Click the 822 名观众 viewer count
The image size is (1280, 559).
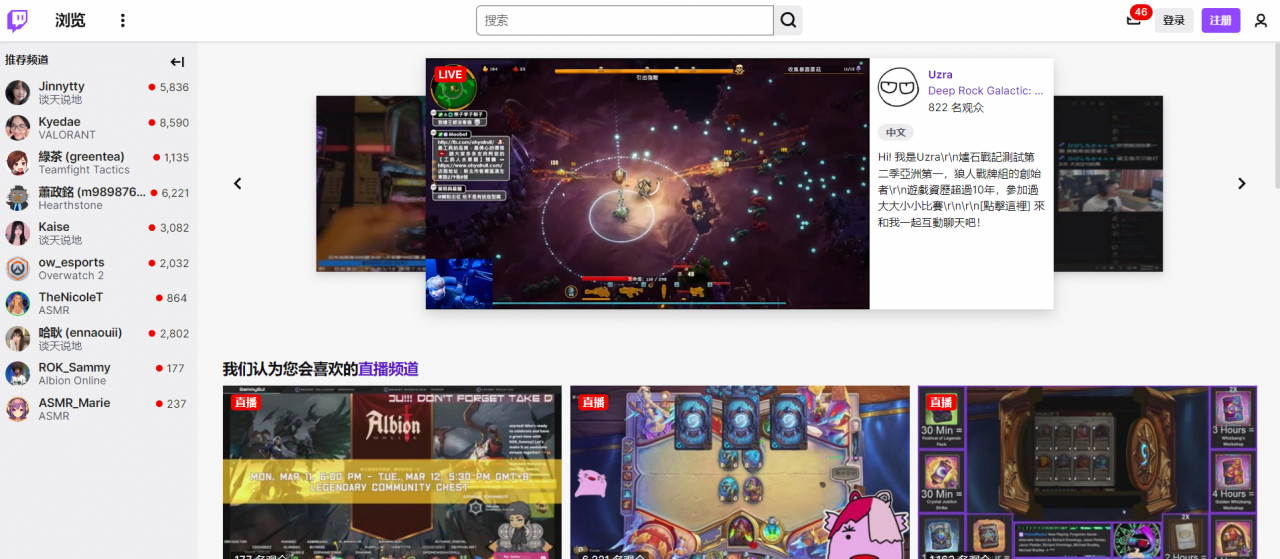956,107
